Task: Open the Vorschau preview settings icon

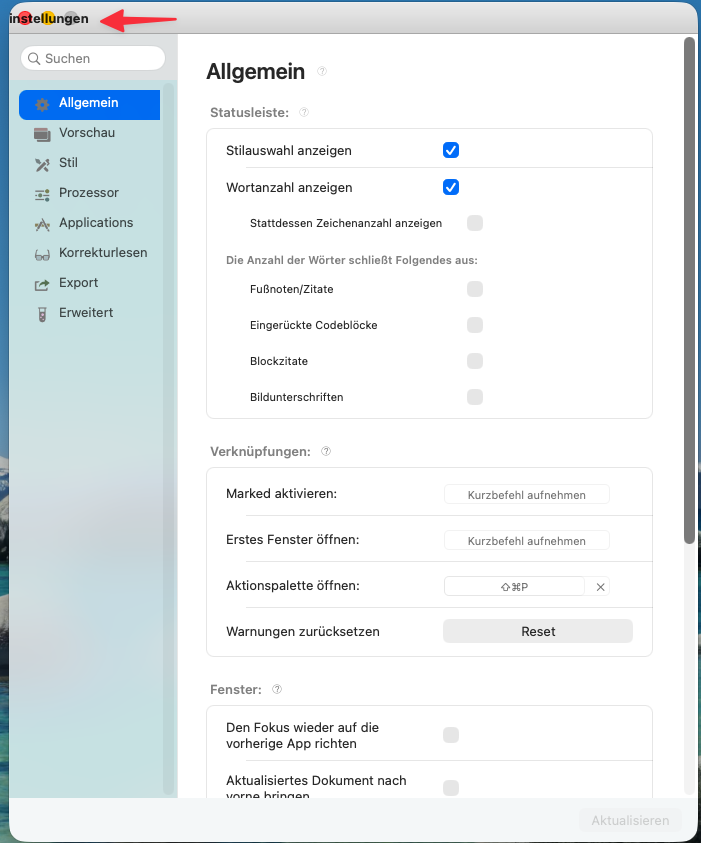Action: point(42,134)
